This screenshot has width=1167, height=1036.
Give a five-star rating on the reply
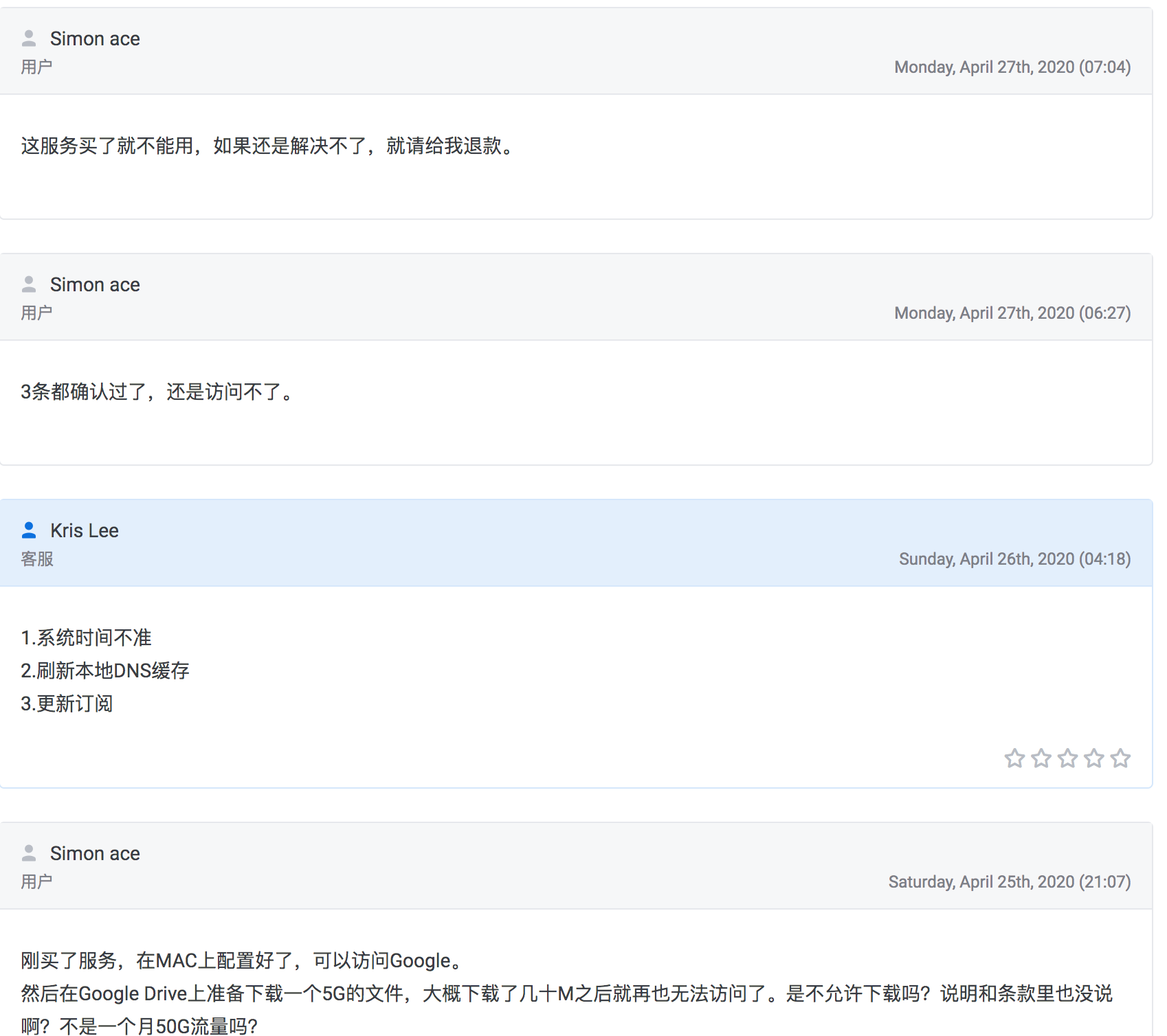pyautogui.click(x=1120, y=758)
